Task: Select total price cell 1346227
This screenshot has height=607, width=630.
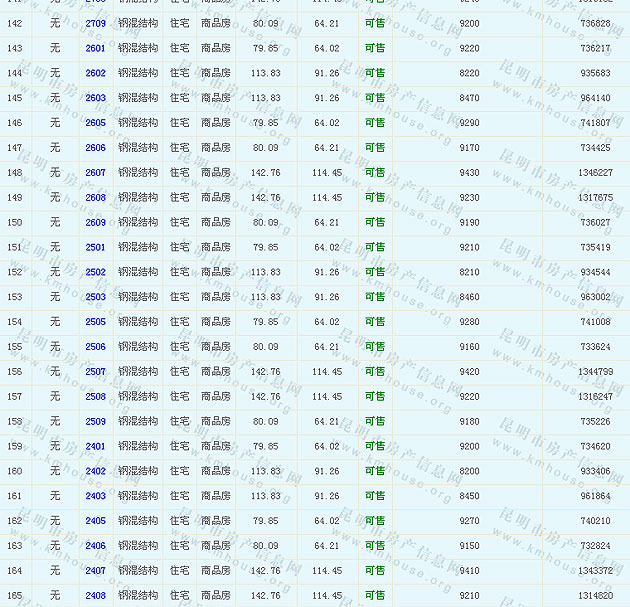Action: click(x=595, y=173)
